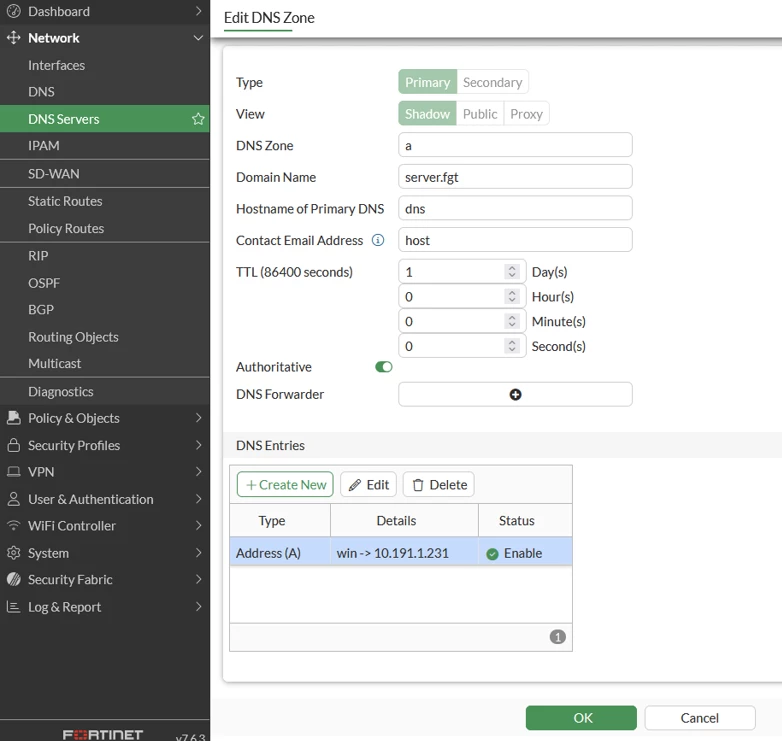Click the Fortinet logo
782x741 pixels.
click(103, 735)
